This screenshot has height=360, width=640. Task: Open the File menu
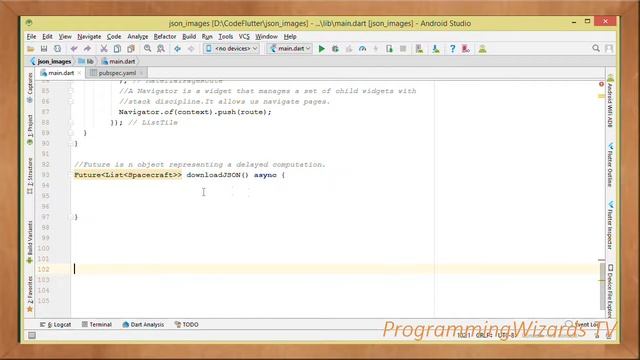click(x=31, y=36)
